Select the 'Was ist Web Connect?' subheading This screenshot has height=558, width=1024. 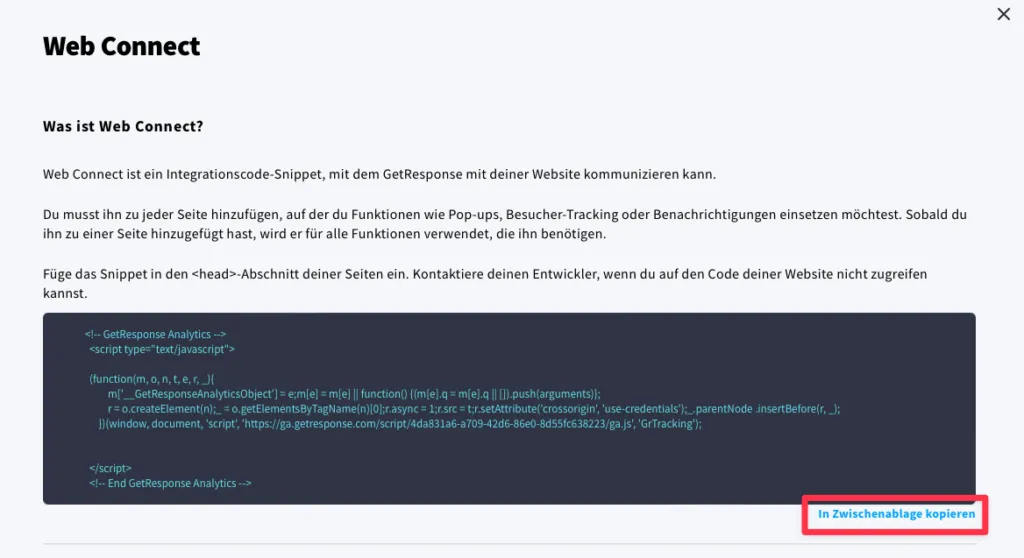(x=123, y=126)
